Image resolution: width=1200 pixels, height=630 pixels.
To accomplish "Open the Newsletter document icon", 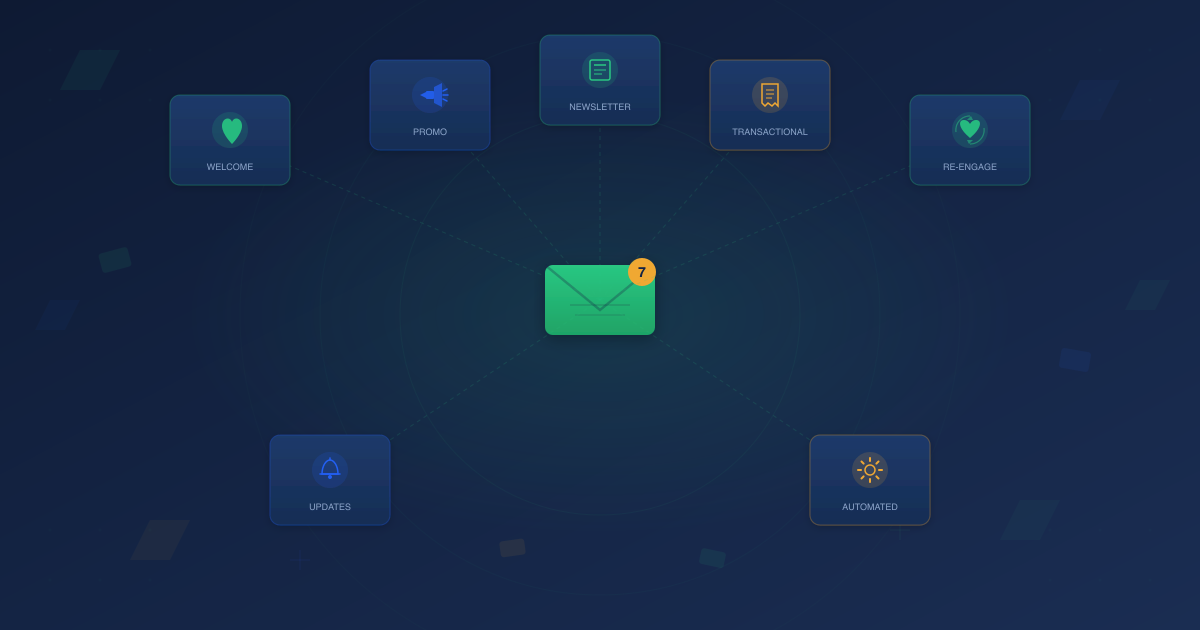I will pyautogui.click(x=600, y=68).
